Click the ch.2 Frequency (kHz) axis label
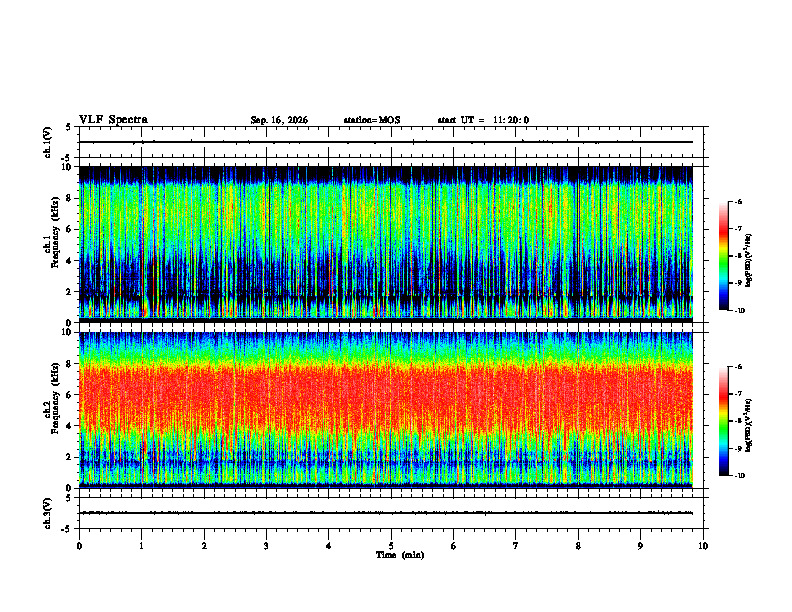This screenshot has height=612, width=792. pyautogui.click(x=52, y=398)
